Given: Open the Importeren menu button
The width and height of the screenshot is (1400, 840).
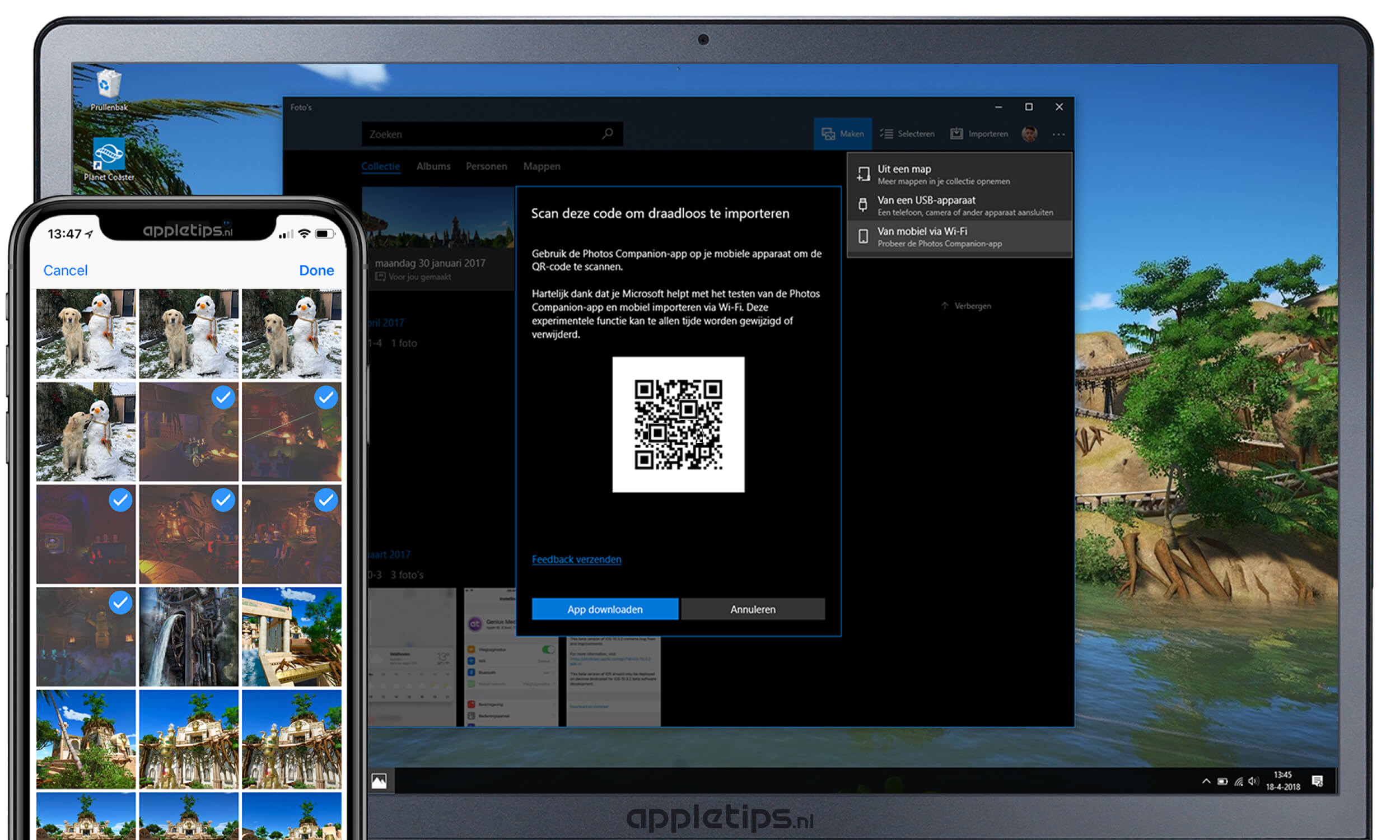Looking at the screenshot, I should pos(979,134).
